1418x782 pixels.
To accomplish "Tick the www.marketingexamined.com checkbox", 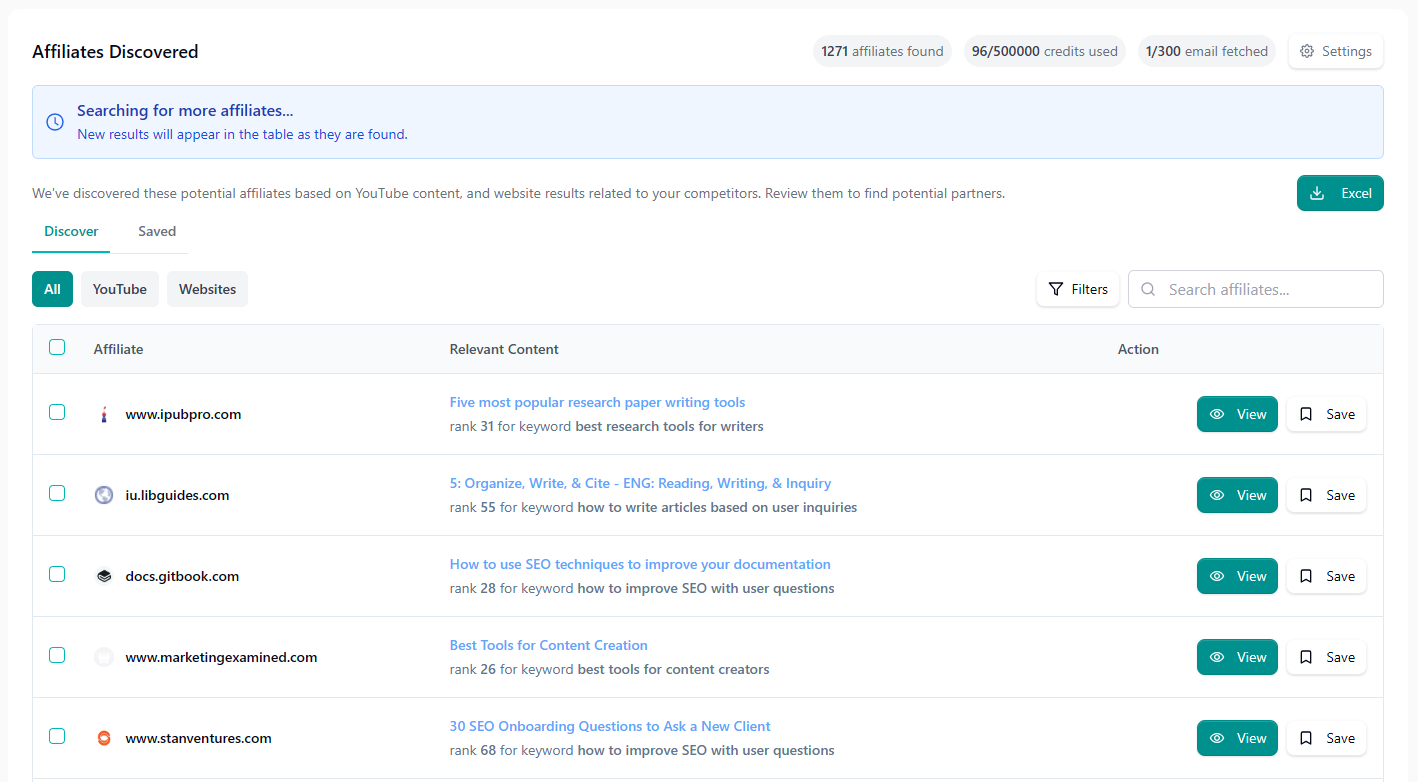I will [x=57, y=655].
